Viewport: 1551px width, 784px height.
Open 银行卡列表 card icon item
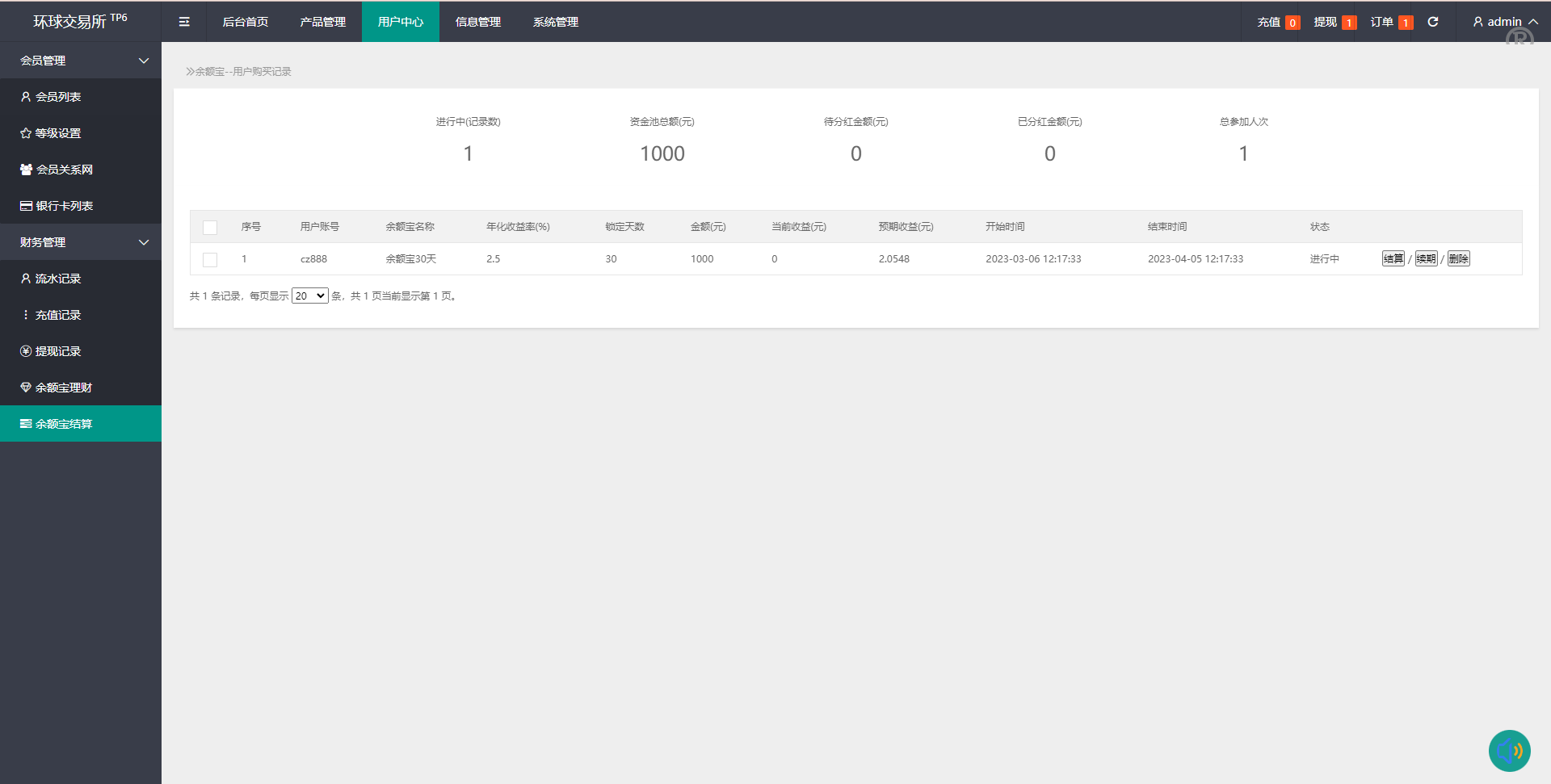pos(26,206)
